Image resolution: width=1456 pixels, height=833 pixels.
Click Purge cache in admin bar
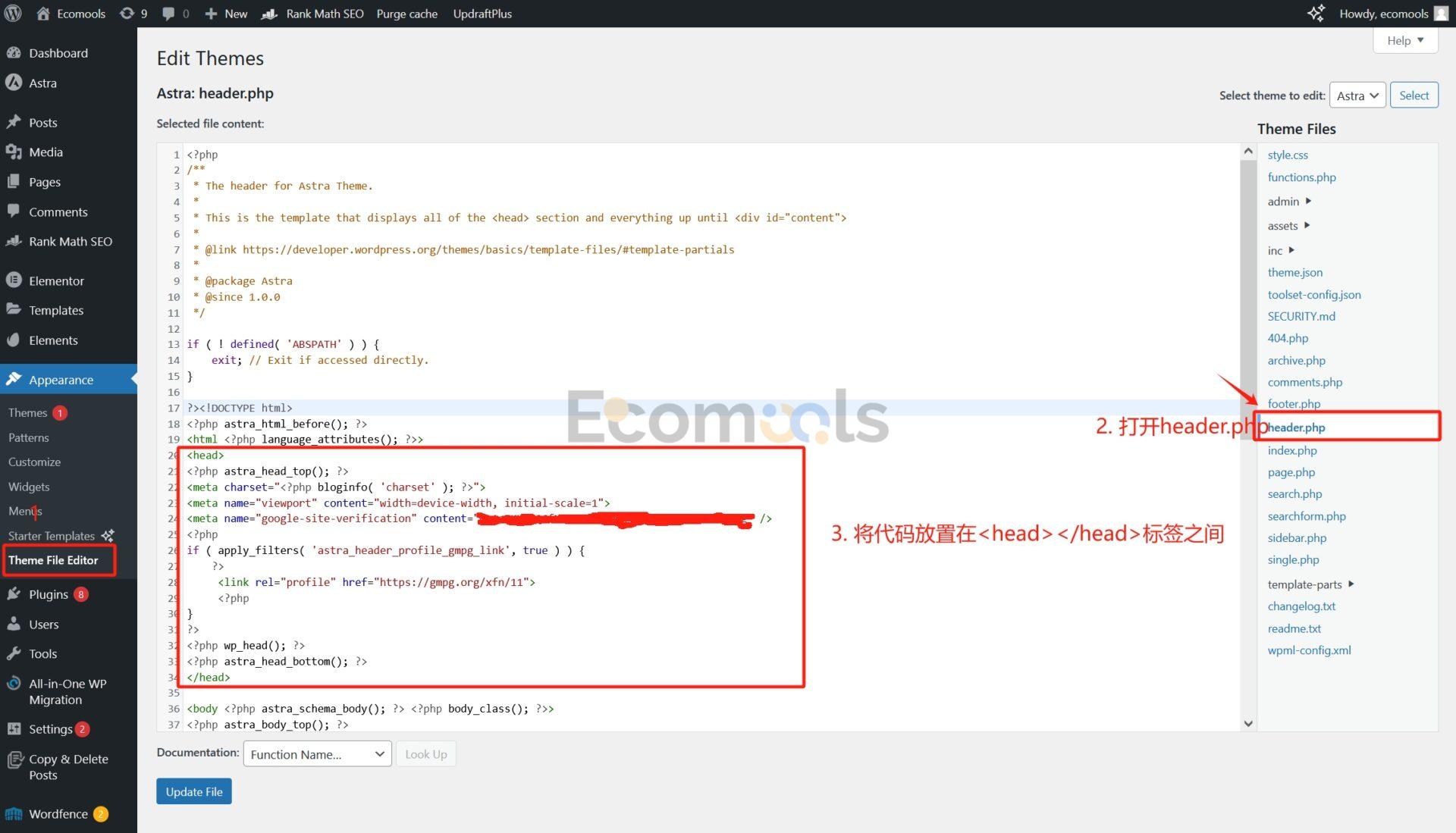(x=406, y=14)
